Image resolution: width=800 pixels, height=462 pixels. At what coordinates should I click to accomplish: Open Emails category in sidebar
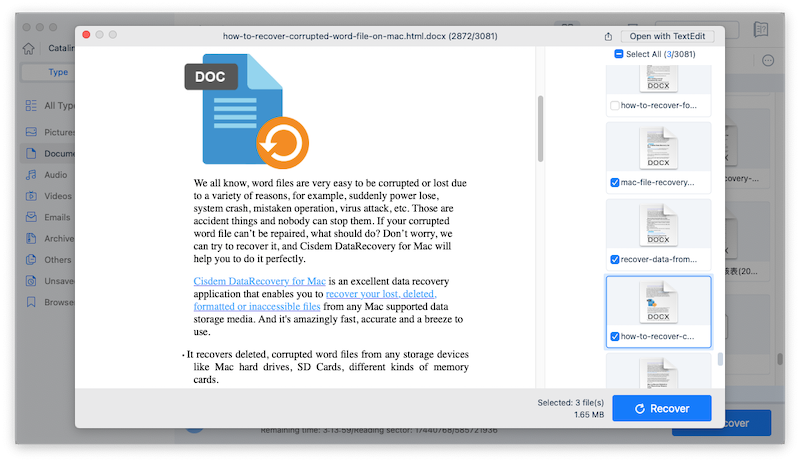tap(57, 217)
